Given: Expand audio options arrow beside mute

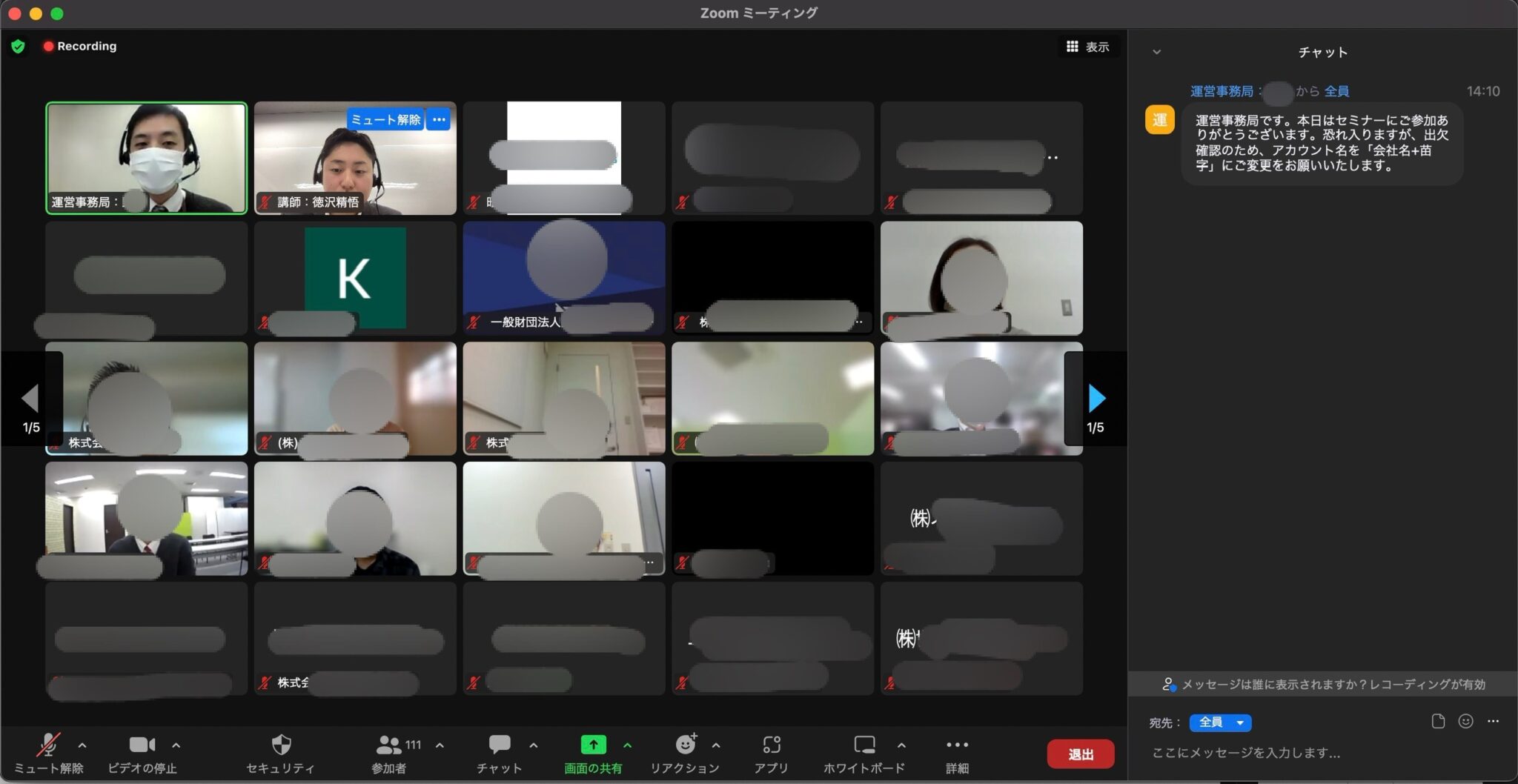Looking at the screenshot, I should [x=82, y=745].
